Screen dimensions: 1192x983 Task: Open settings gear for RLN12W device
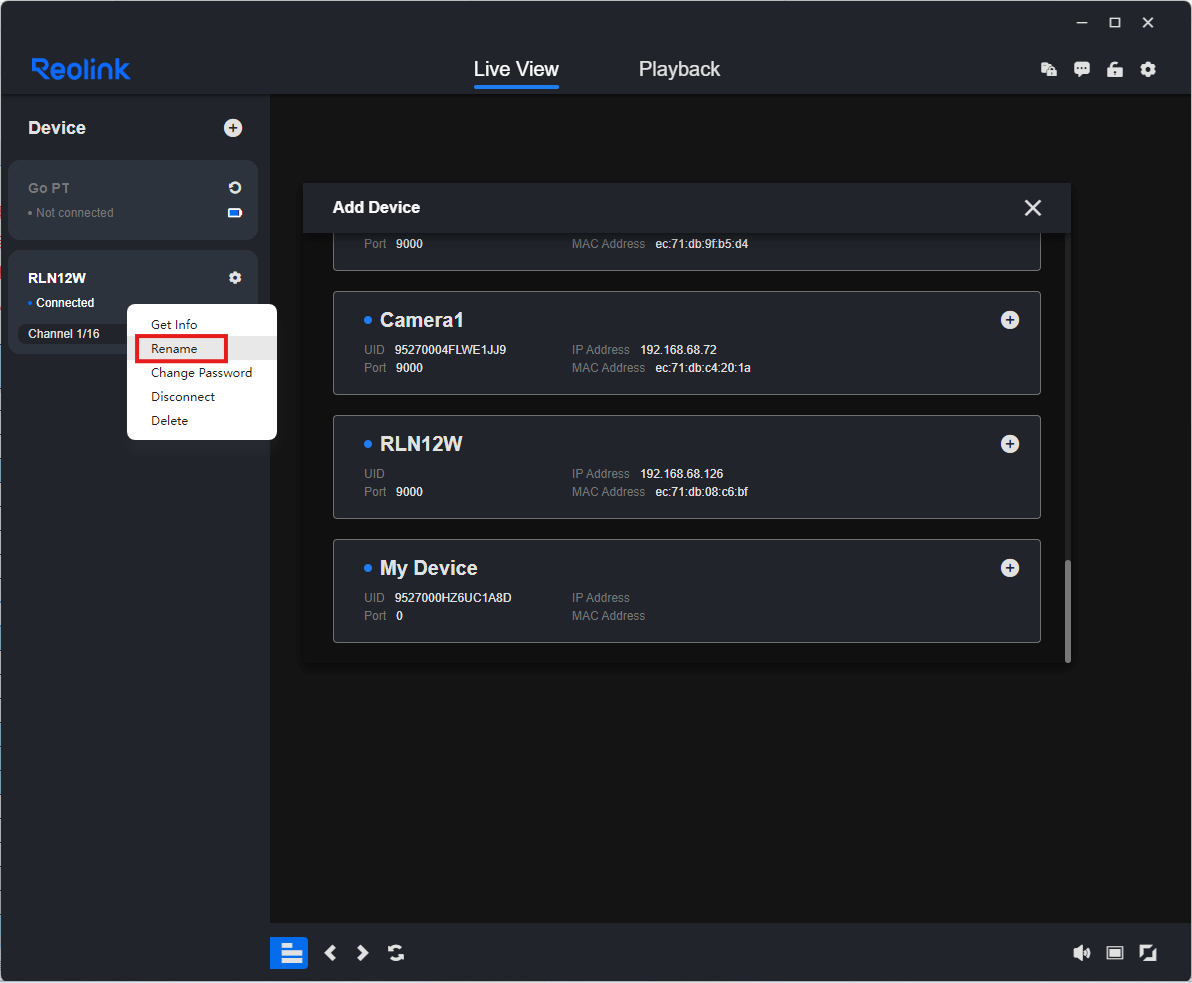[235, 278]
